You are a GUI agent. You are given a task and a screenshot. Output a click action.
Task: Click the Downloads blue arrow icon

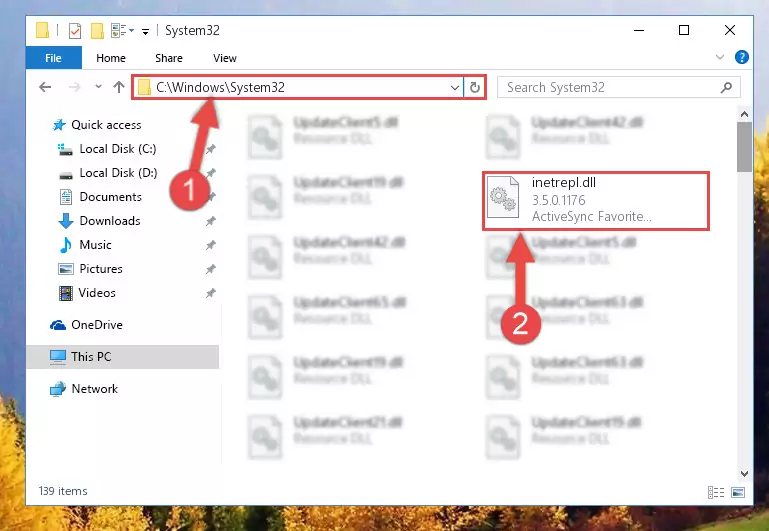point(66,221)
